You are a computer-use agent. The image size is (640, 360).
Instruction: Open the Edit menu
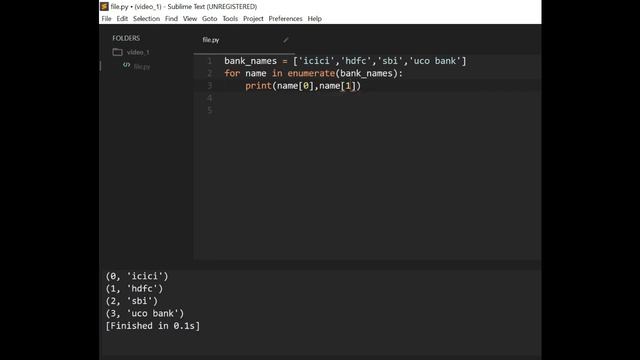tap(122, 19)
